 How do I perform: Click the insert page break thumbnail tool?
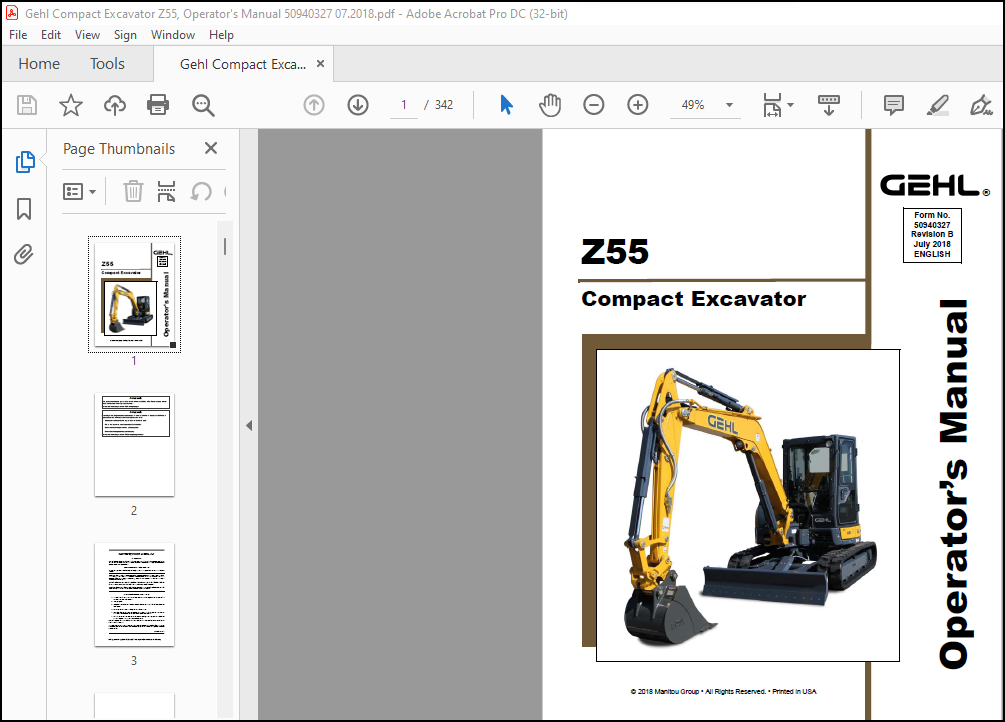(x=167, y=191)
